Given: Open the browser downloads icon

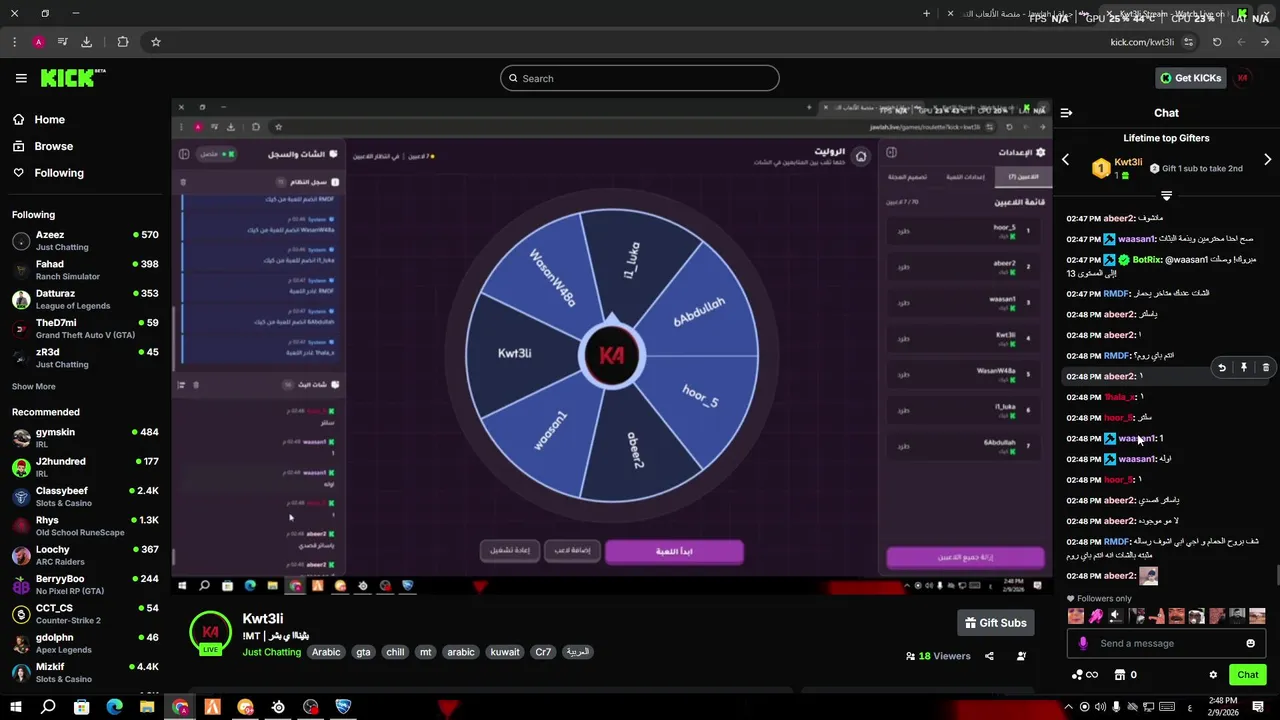Looking at the screenshot, I should [86, 42].
